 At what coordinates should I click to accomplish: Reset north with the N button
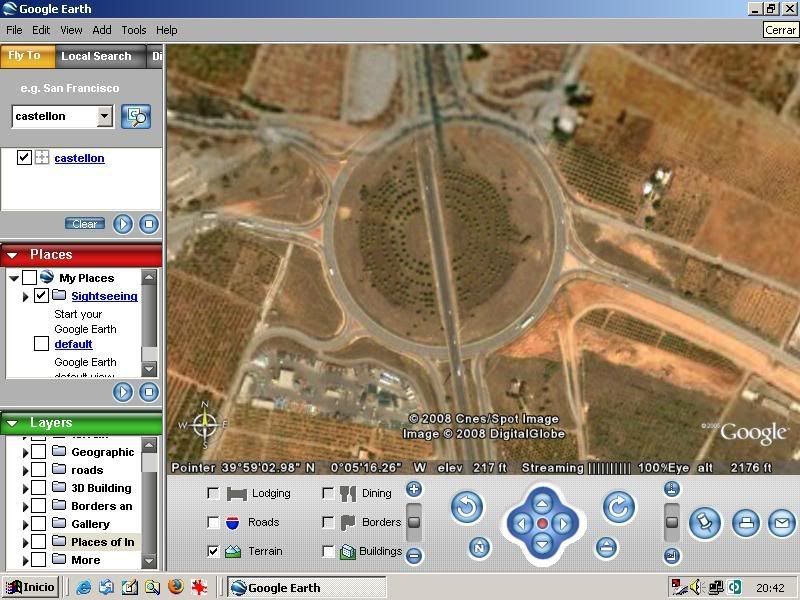click(x=479, y=548)
